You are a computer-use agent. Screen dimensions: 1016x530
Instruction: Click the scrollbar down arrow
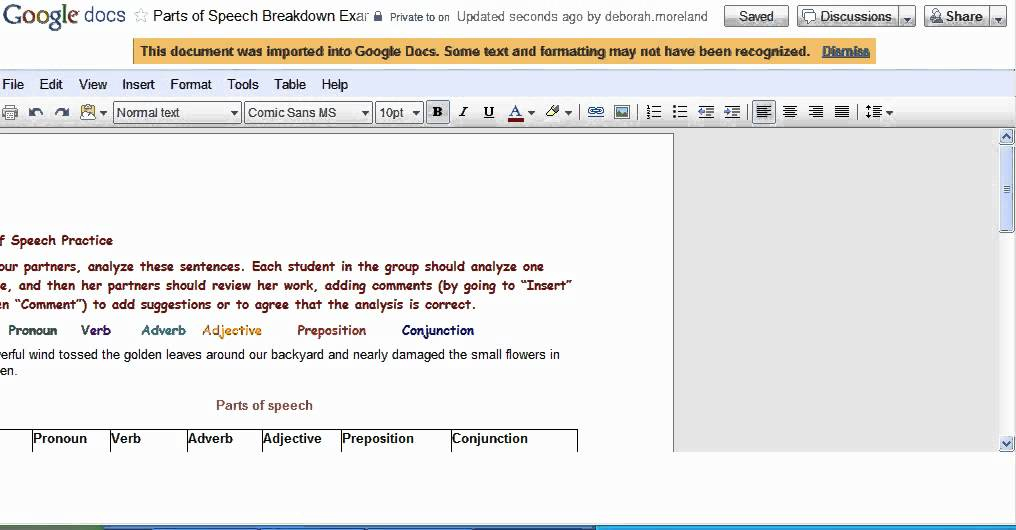point(1006,444)
